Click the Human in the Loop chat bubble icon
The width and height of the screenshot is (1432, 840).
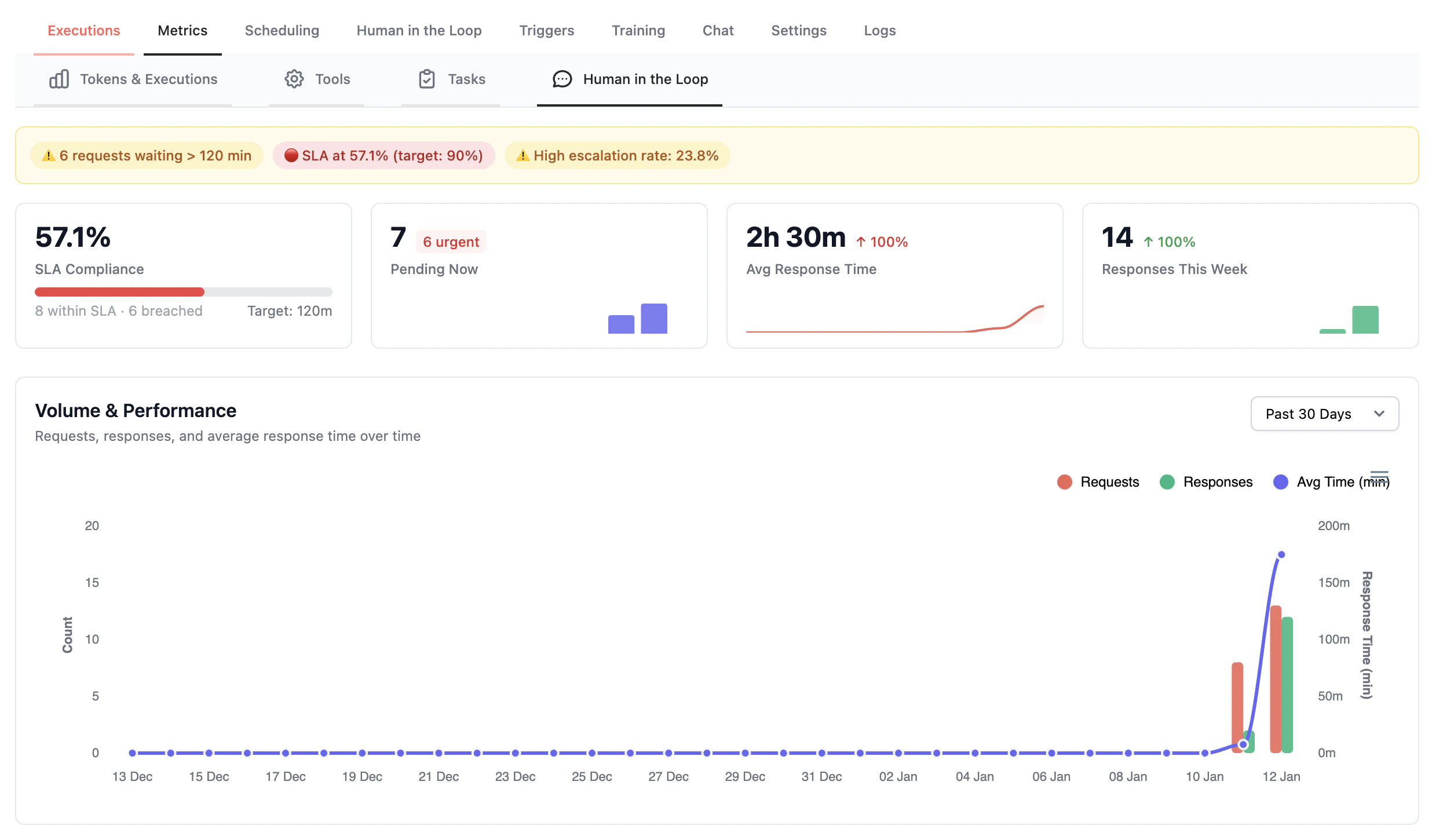click(561, 80)
